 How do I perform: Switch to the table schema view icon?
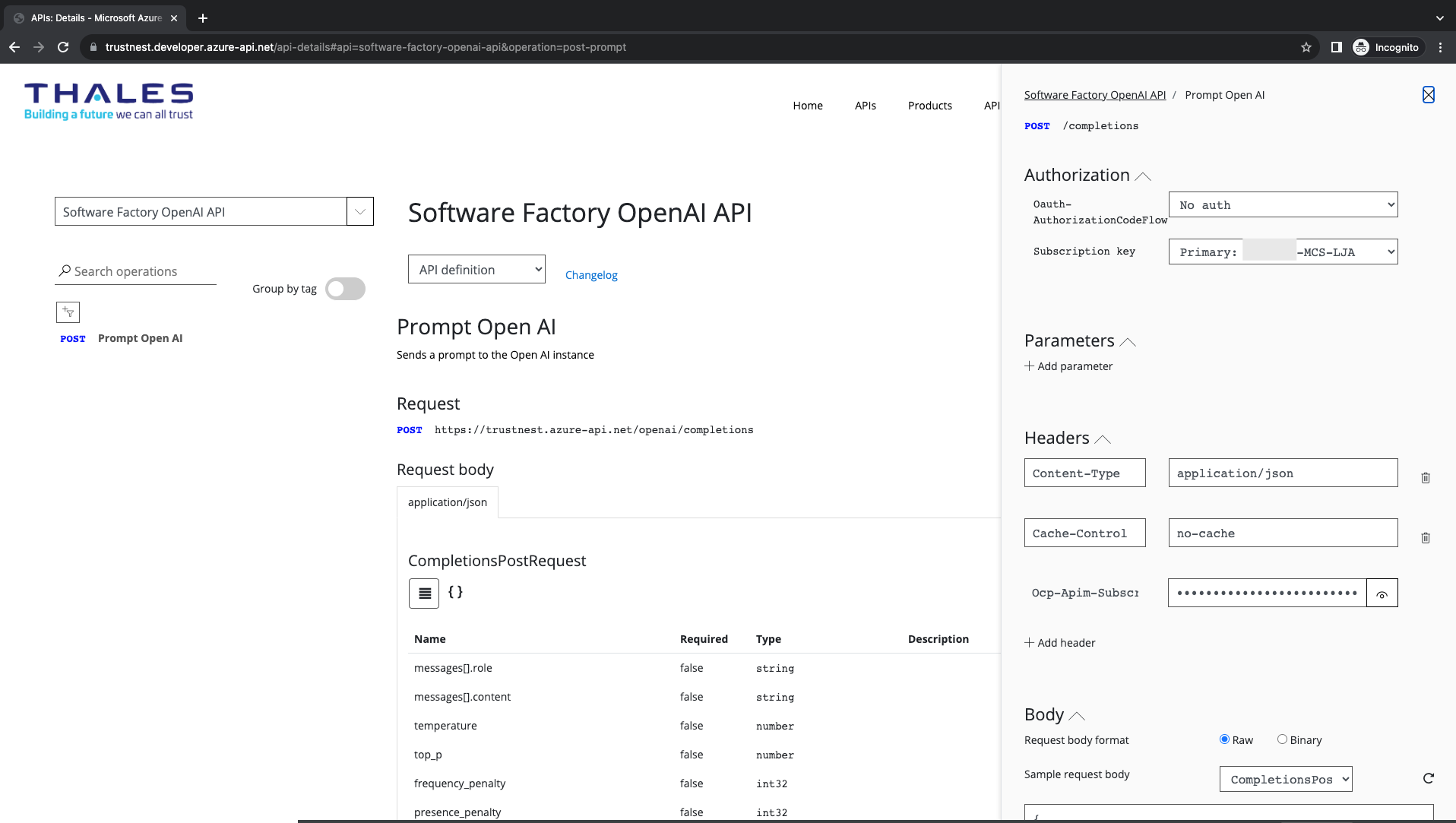point(424,594)
